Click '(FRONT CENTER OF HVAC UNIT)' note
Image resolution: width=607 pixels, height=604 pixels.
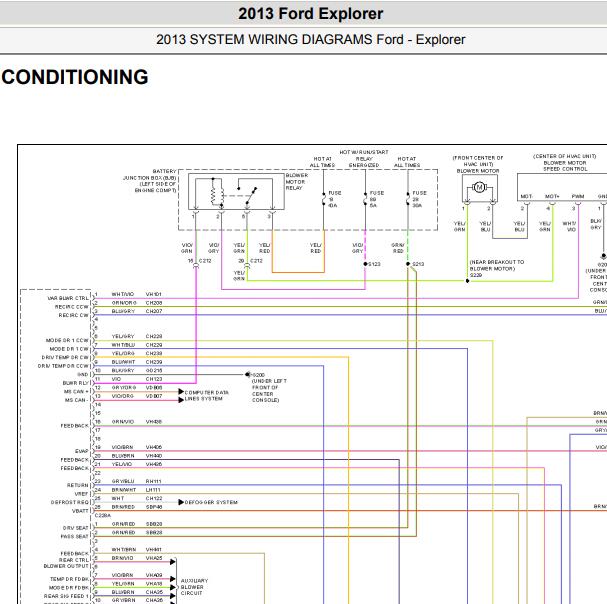[478, 161]
